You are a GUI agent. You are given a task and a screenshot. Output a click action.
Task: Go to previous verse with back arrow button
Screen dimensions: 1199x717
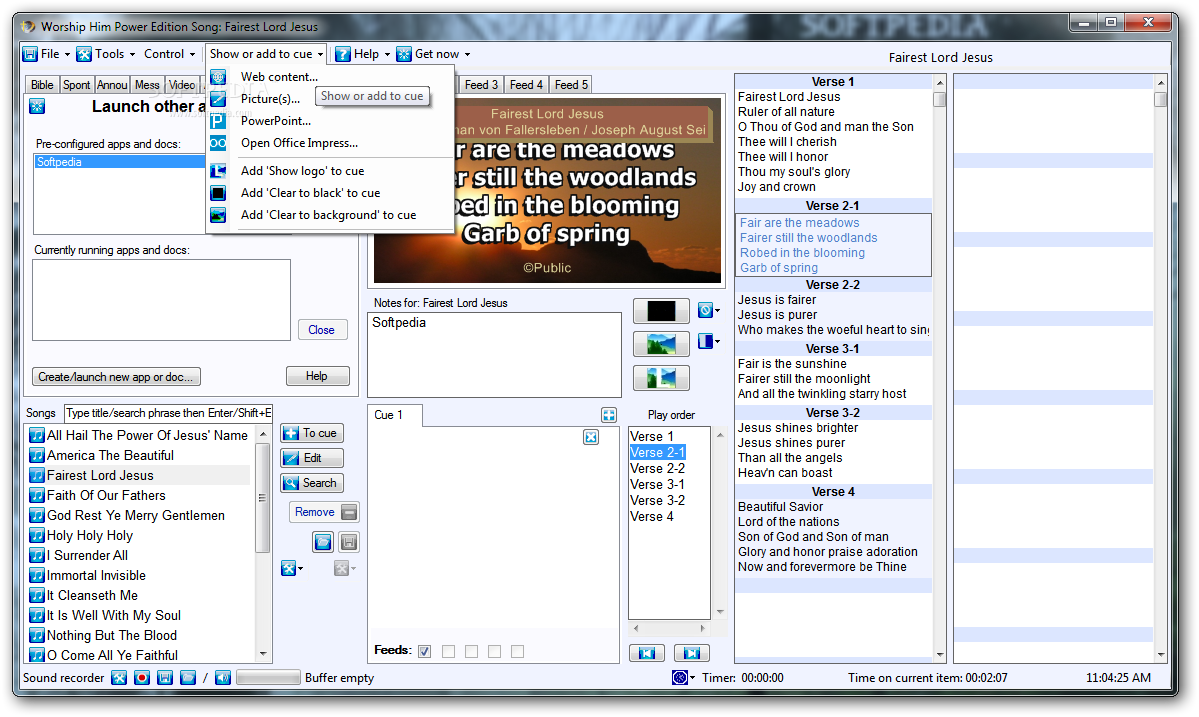(x=647, y=653)
